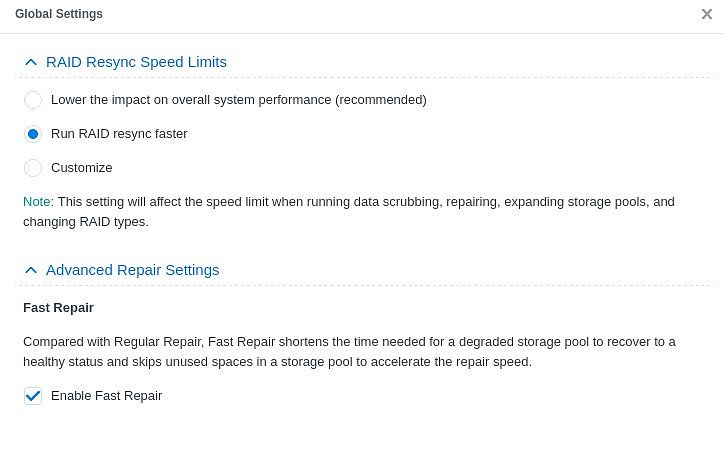The height and width of the screenshot is (469, 724).
Task: Select Run RAID resync faster radio
Action: (x=33, y=134)
